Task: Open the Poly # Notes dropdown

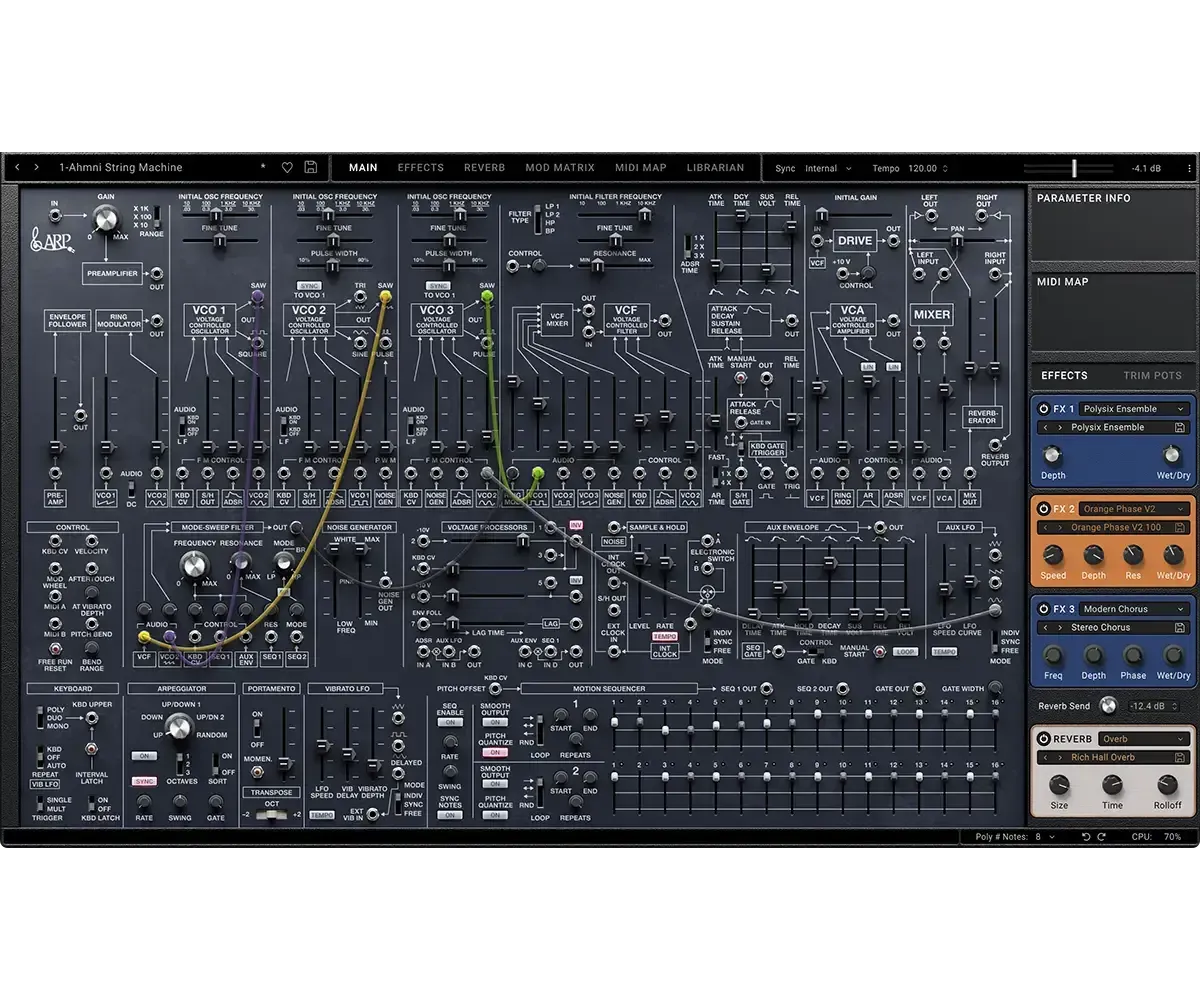Action: coord(1045,836)
